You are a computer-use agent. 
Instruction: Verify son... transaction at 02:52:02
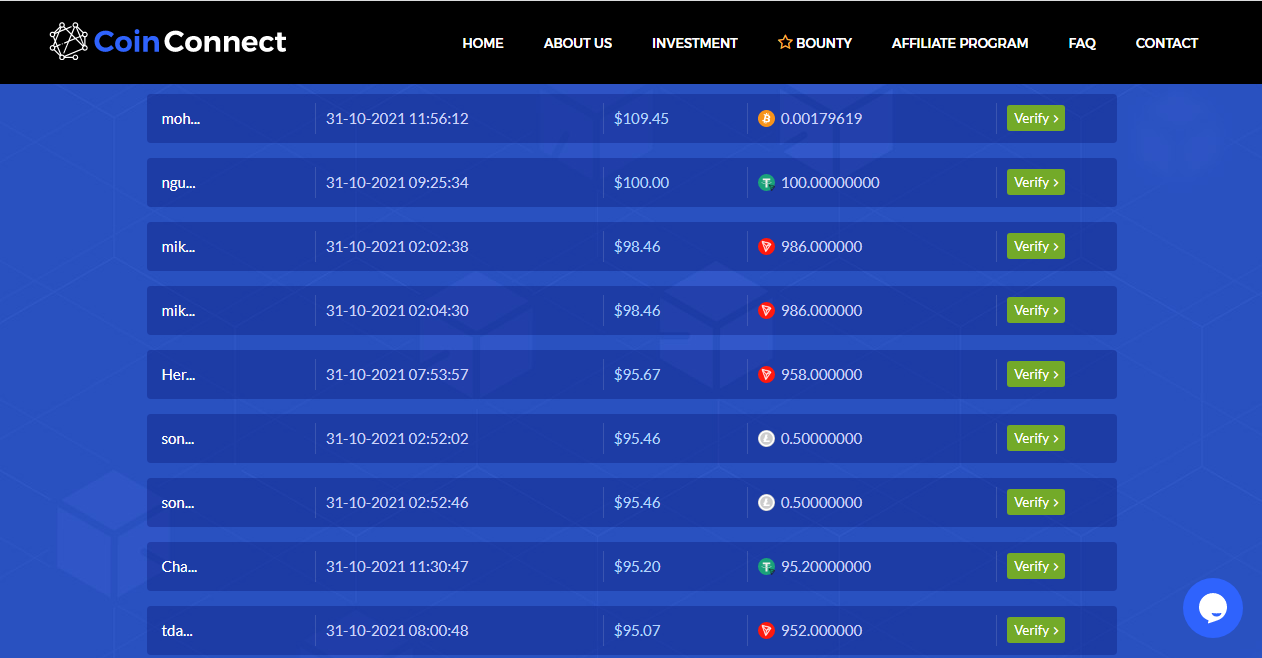tap(1036, 438)
